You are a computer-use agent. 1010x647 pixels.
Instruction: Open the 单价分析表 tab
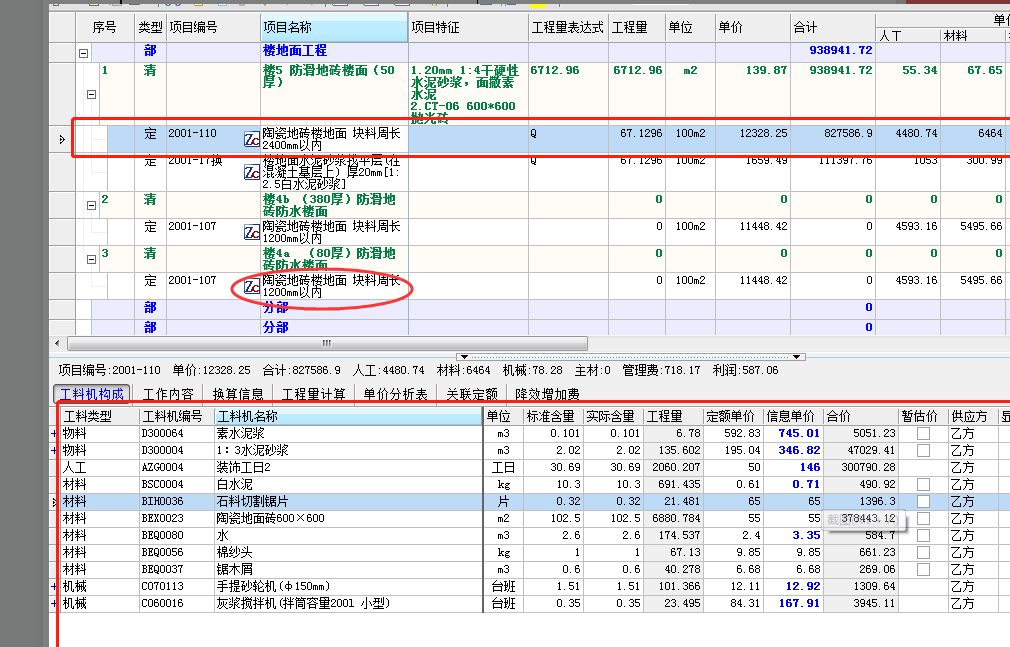point(395,394)
